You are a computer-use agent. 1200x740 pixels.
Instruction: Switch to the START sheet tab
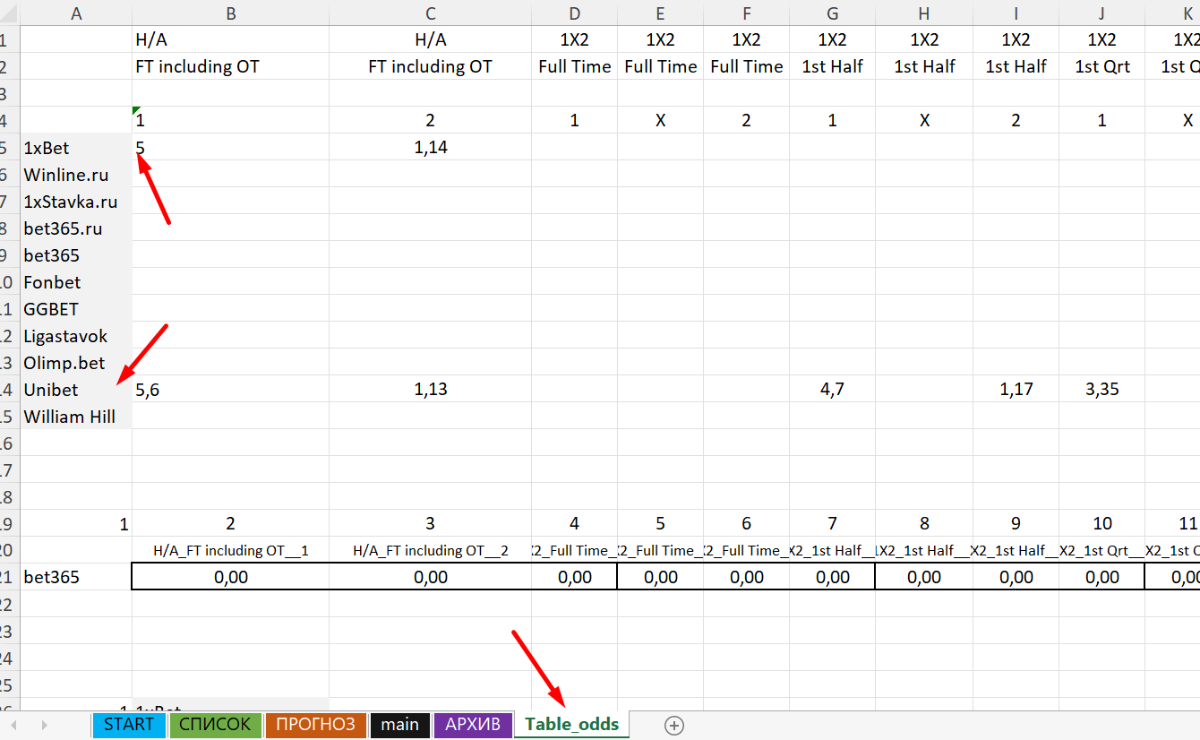tap(129, 725)
